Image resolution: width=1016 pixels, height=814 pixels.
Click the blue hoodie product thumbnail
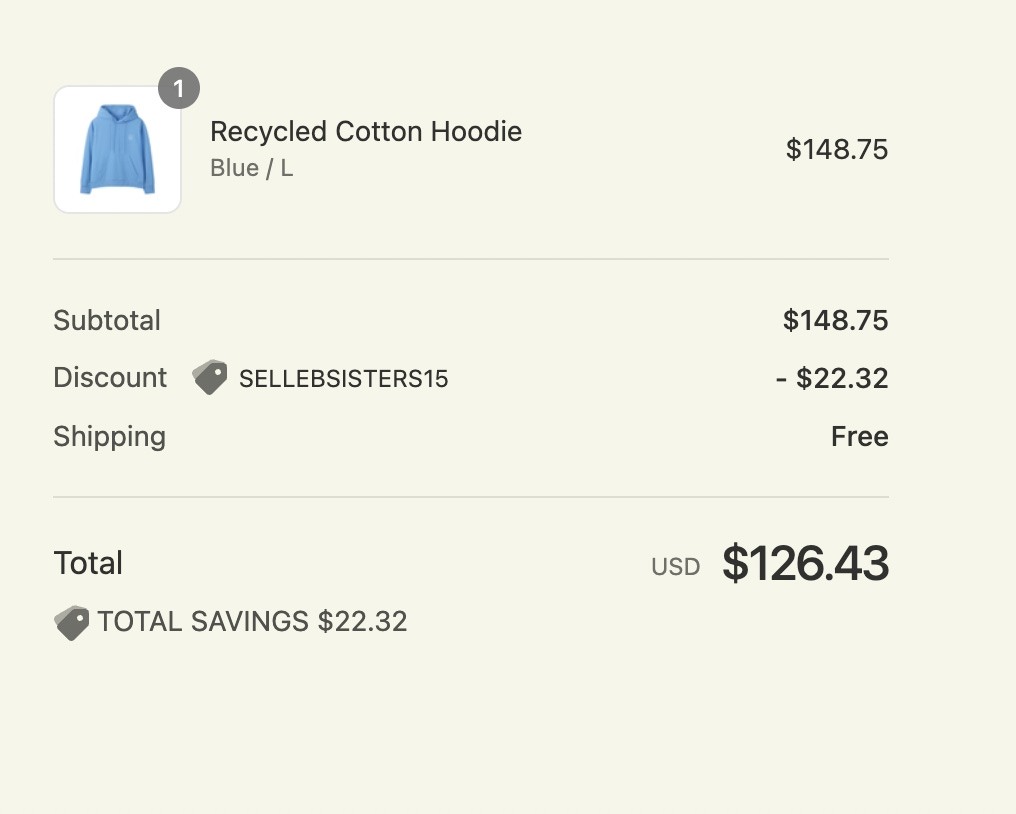tap(117, 149)
